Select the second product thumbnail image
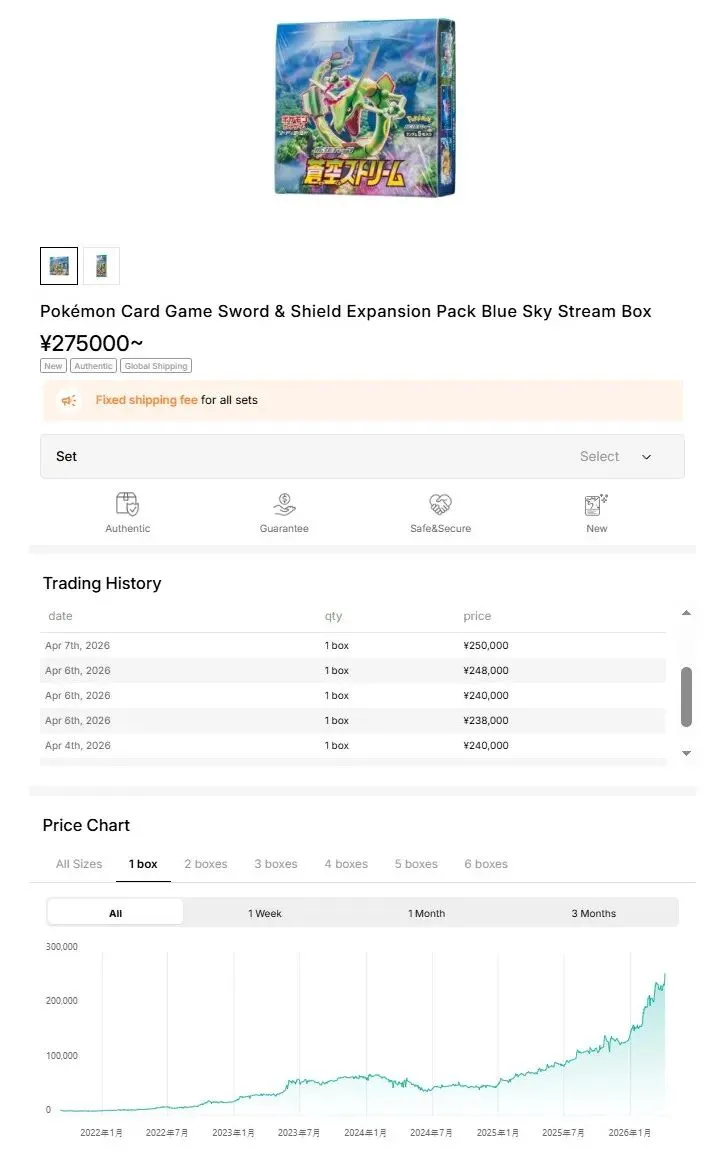The image size is (707, 1160). (x=101, y=266)
